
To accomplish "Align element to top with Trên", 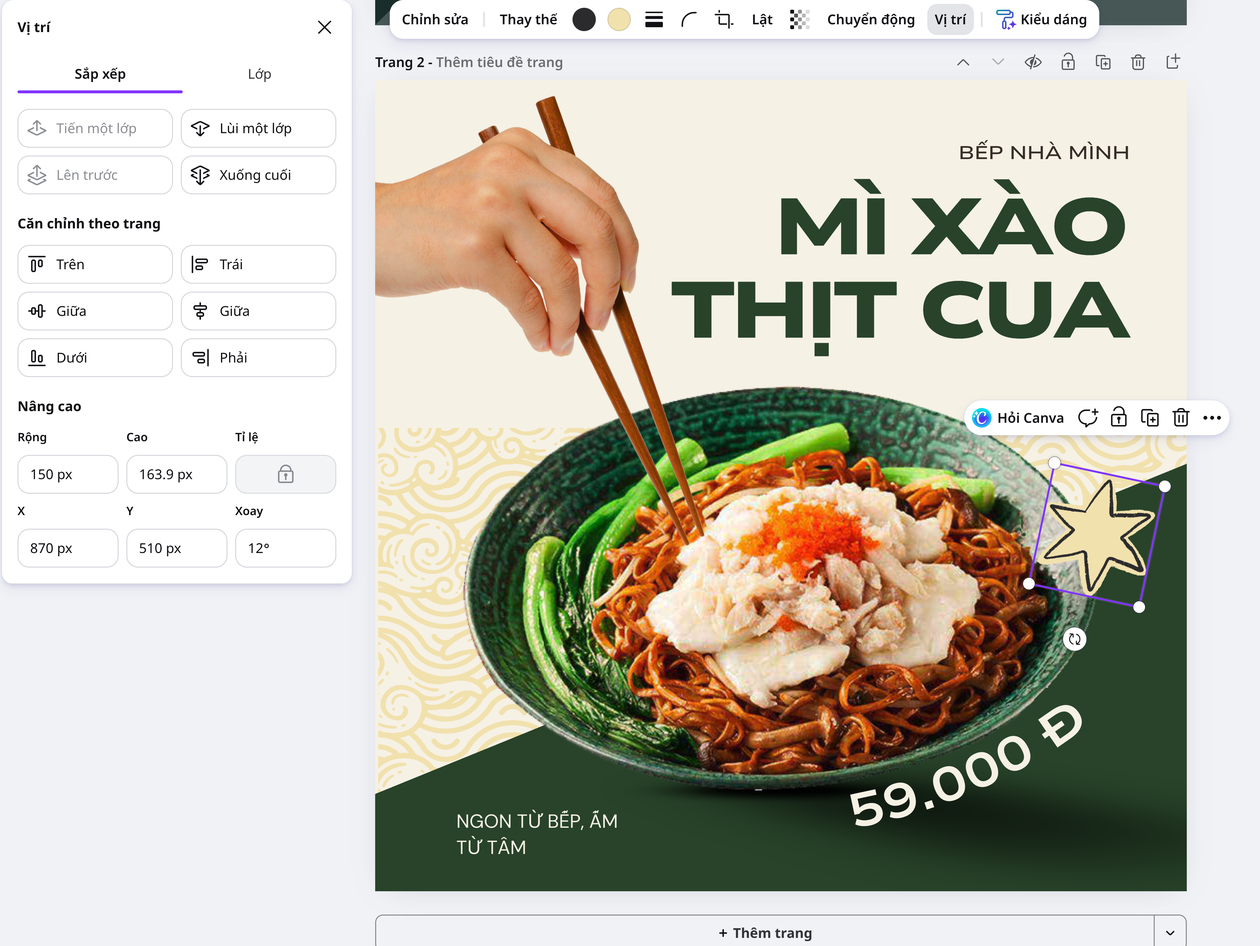I will [95, 264].
